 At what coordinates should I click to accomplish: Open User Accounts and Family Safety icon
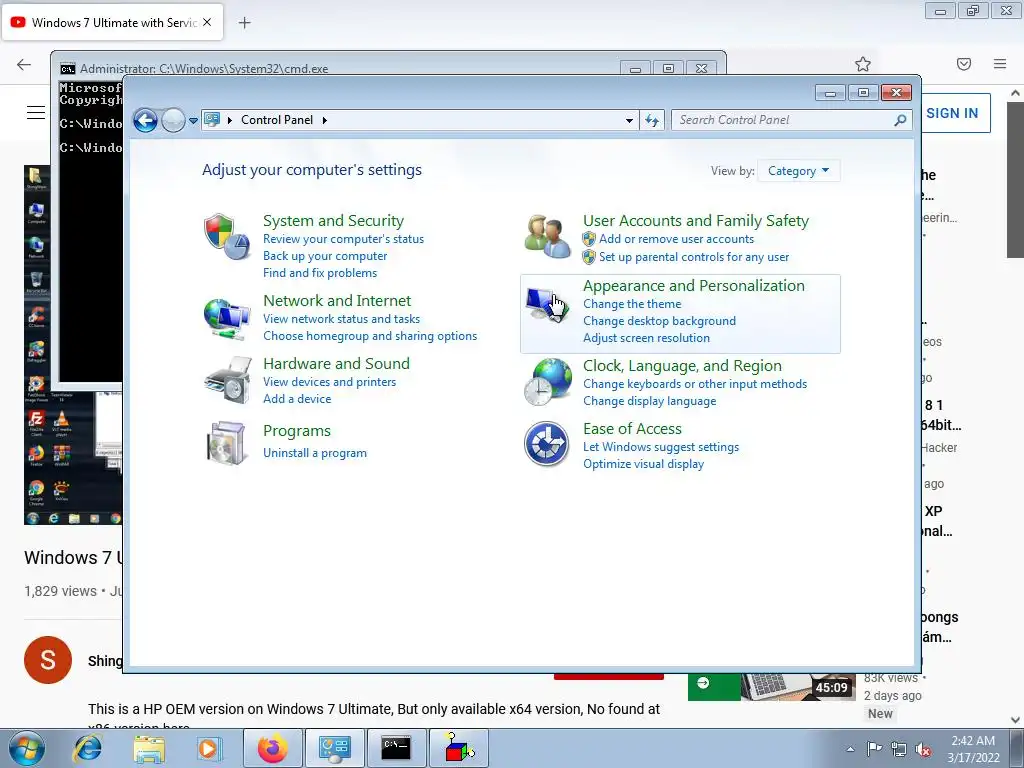pos(547,236)
